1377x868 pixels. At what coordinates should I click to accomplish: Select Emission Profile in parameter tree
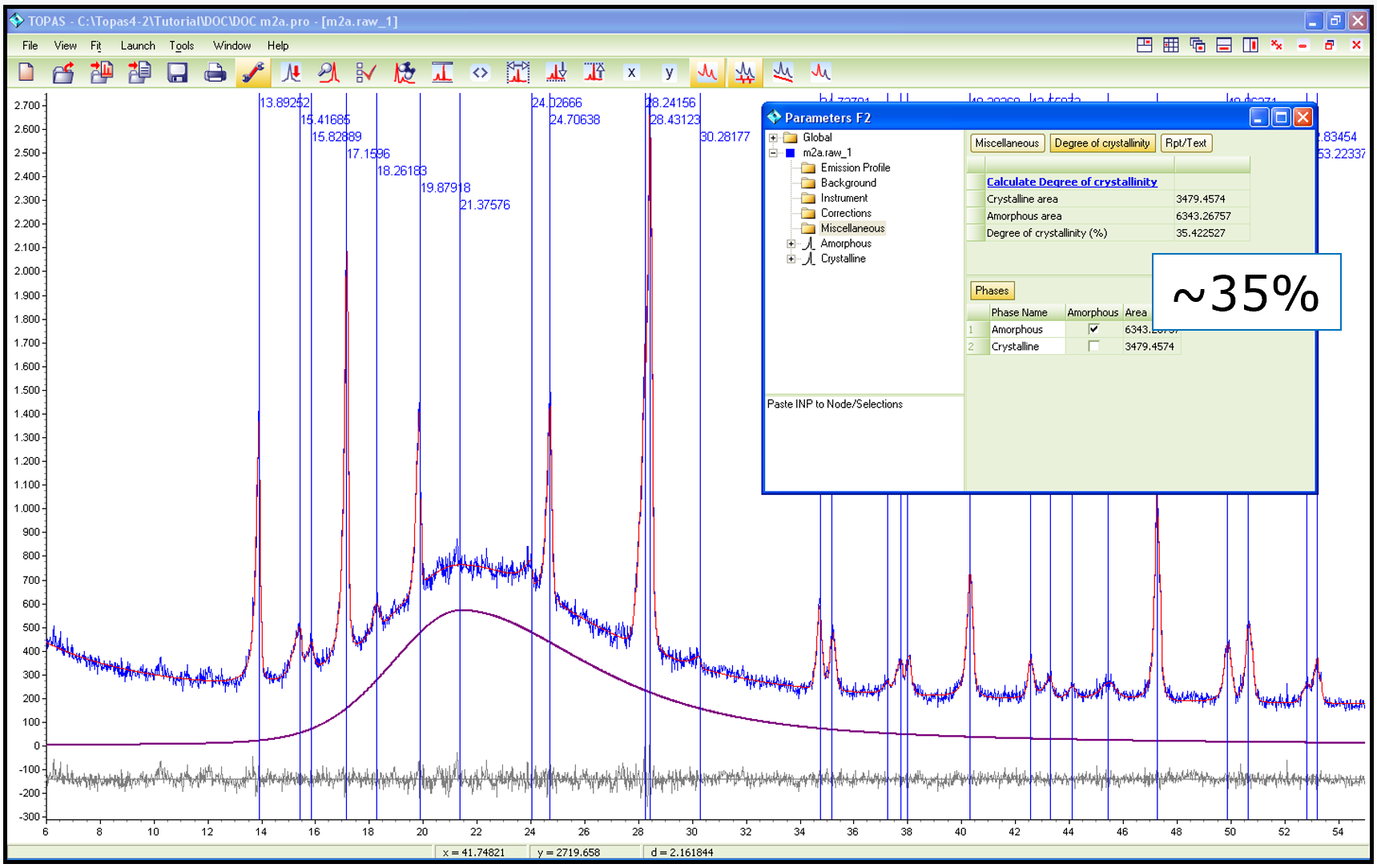pyautogui.click(x=856, y=168)
